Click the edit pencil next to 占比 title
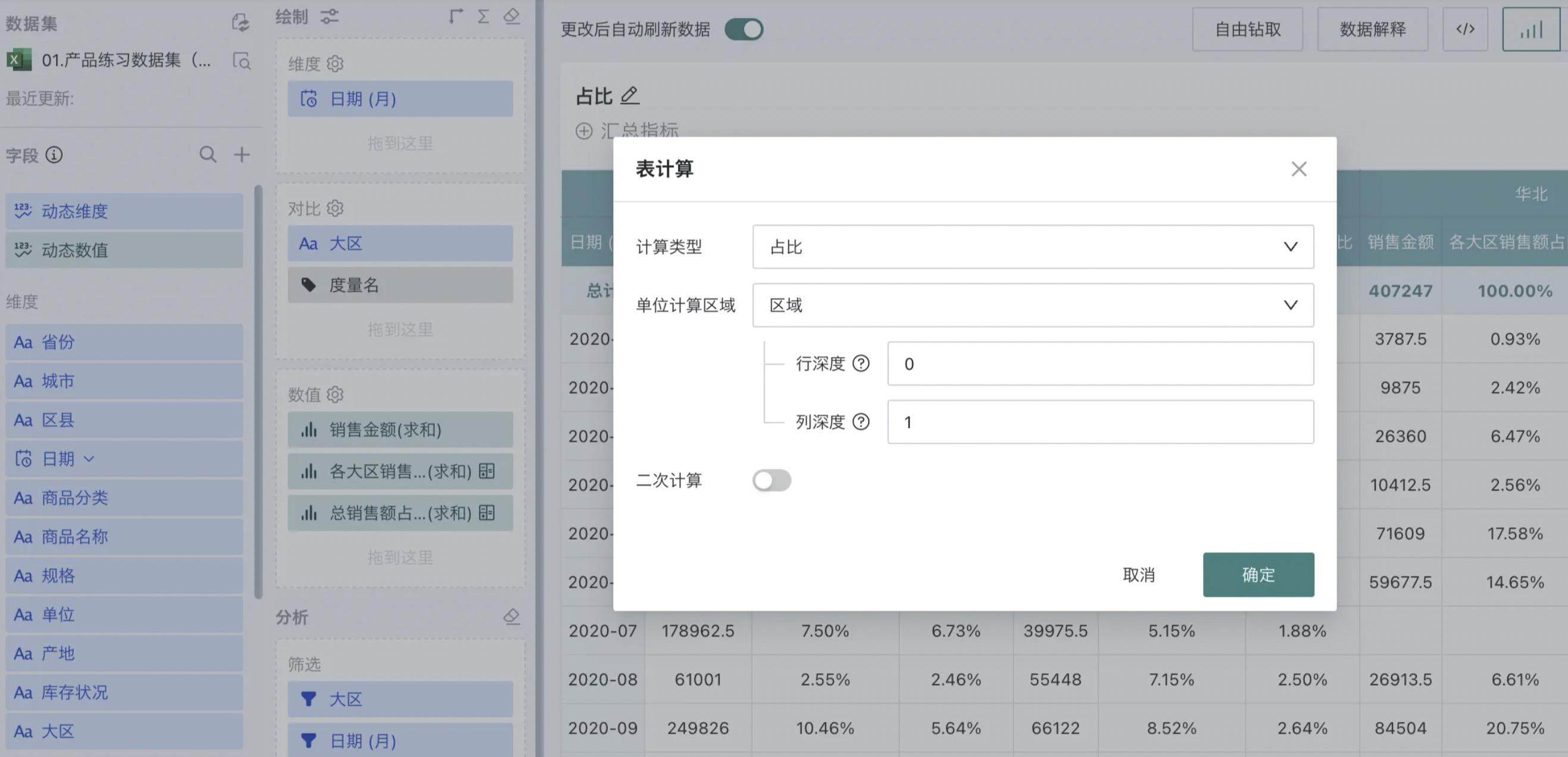Screen dimensions: 1568x757 [x=629, y=96]
